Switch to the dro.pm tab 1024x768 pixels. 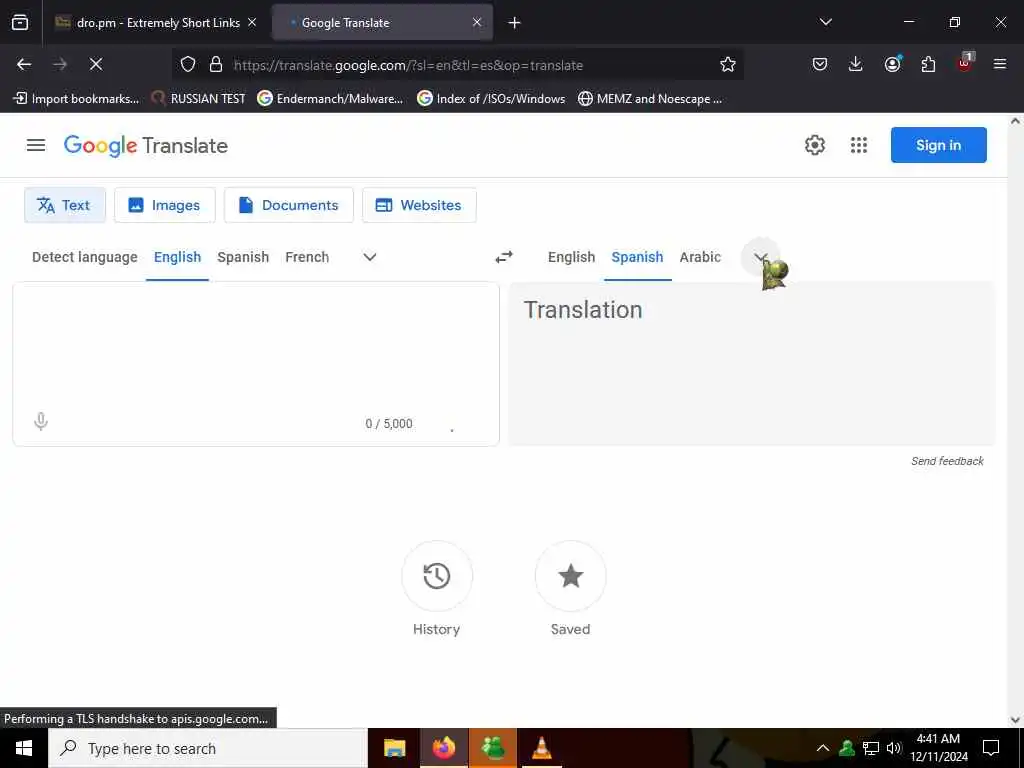pos(157,23)
